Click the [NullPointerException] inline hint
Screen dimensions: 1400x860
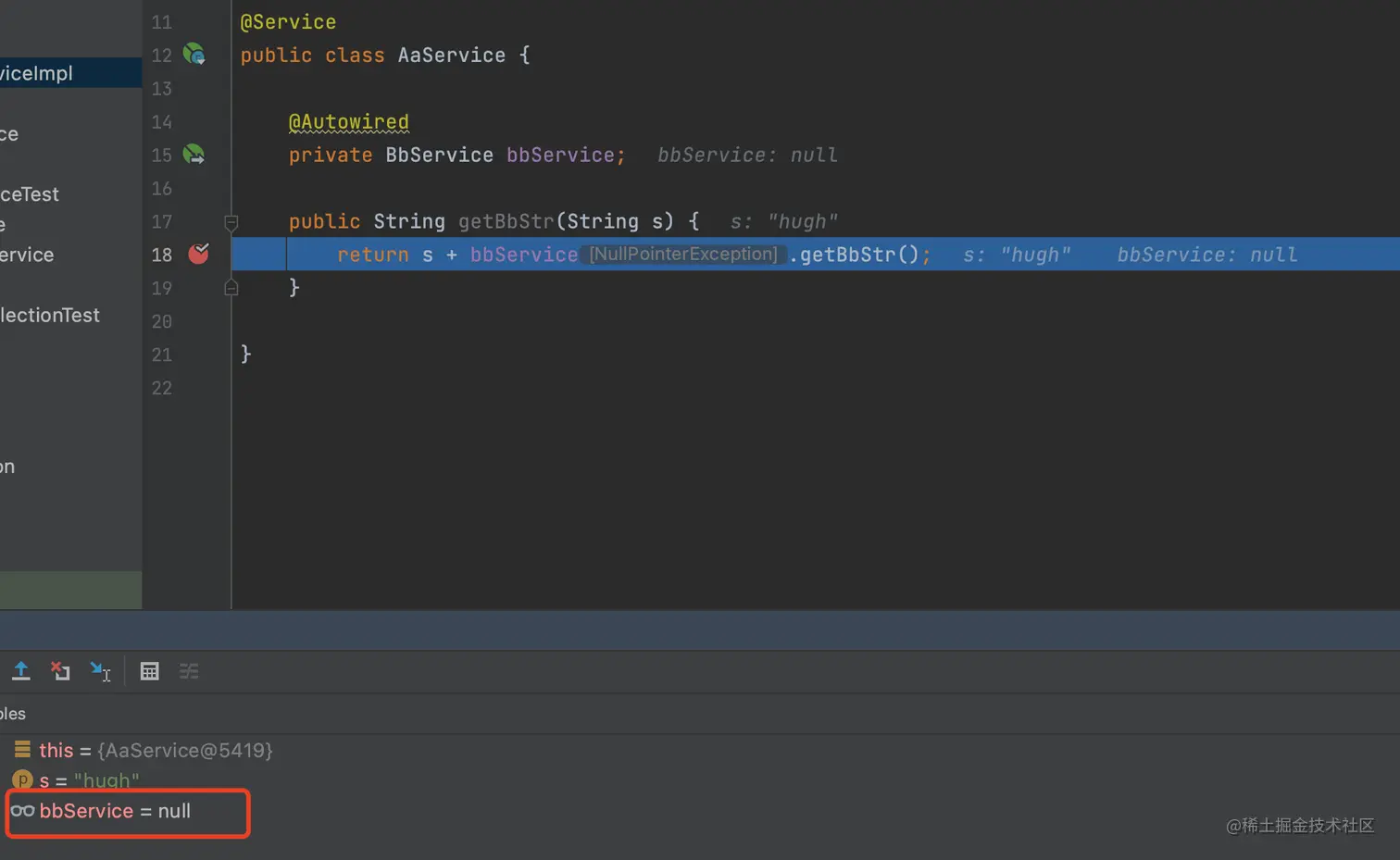click(x=683, y=254)
